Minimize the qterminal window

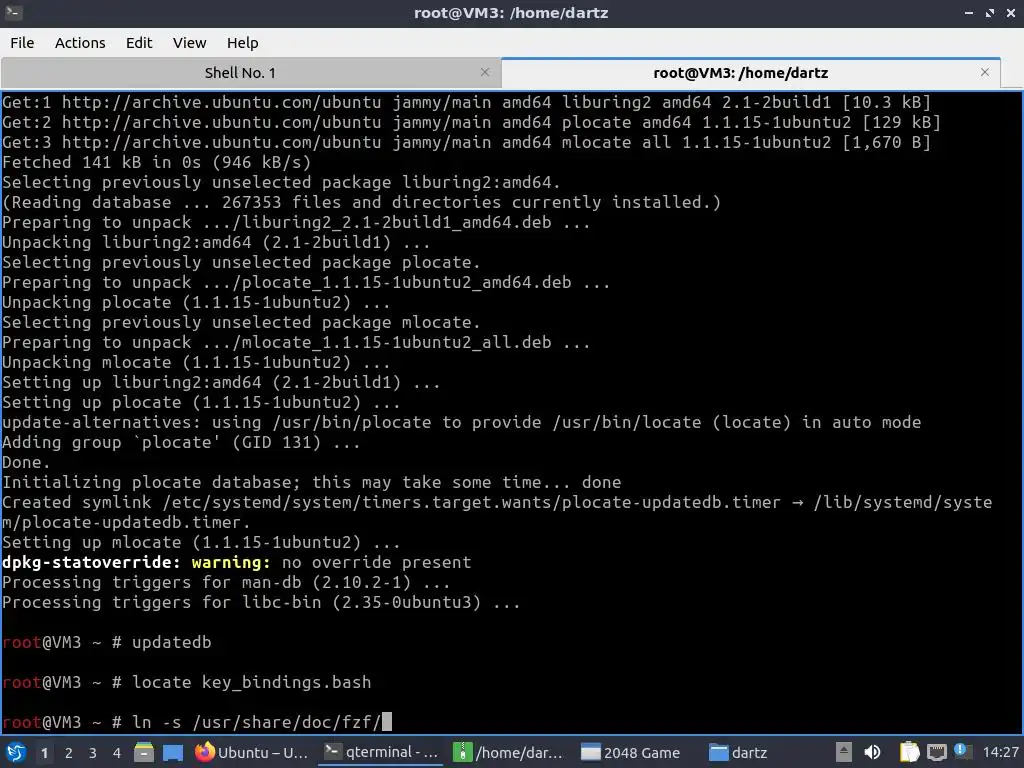[x=968, y=13]
